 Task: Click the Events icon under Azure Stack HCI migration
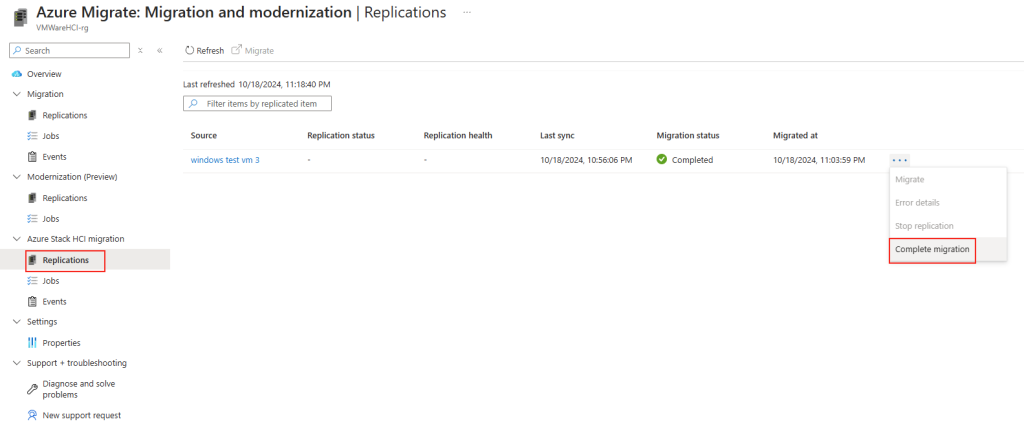coord(32,302)
